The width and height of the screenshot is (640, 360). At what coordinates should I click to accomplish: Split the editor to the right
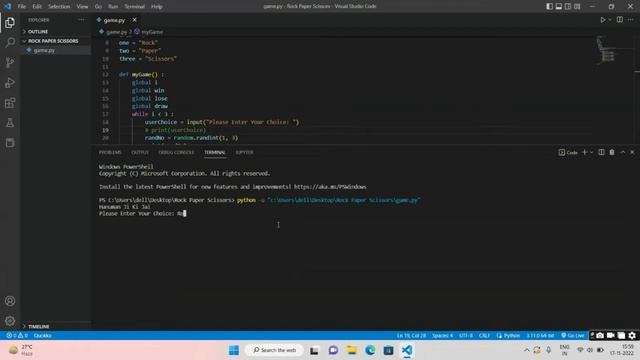pyautogui.click(x=620, y=20)
